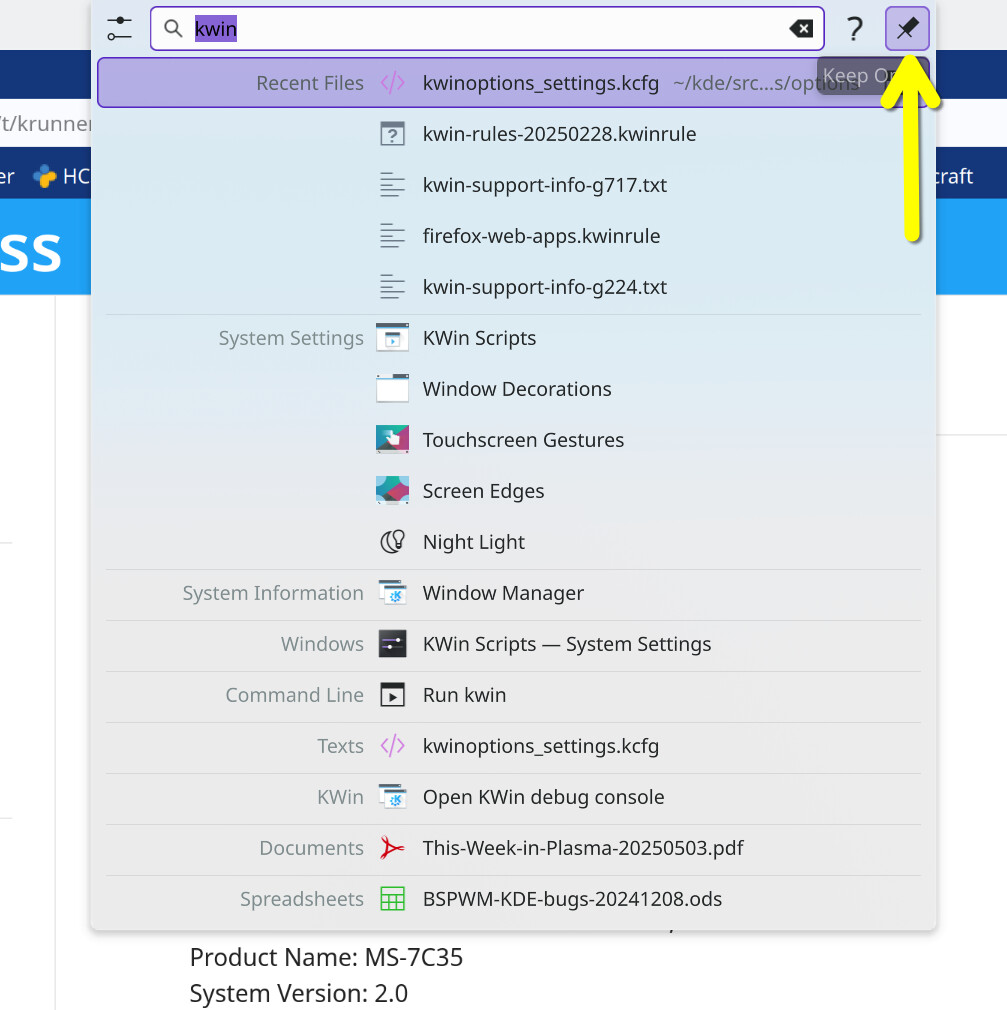The image size is (1007, 1010).
Task: Click the System Information category label
Action: (x=273, y=593)
